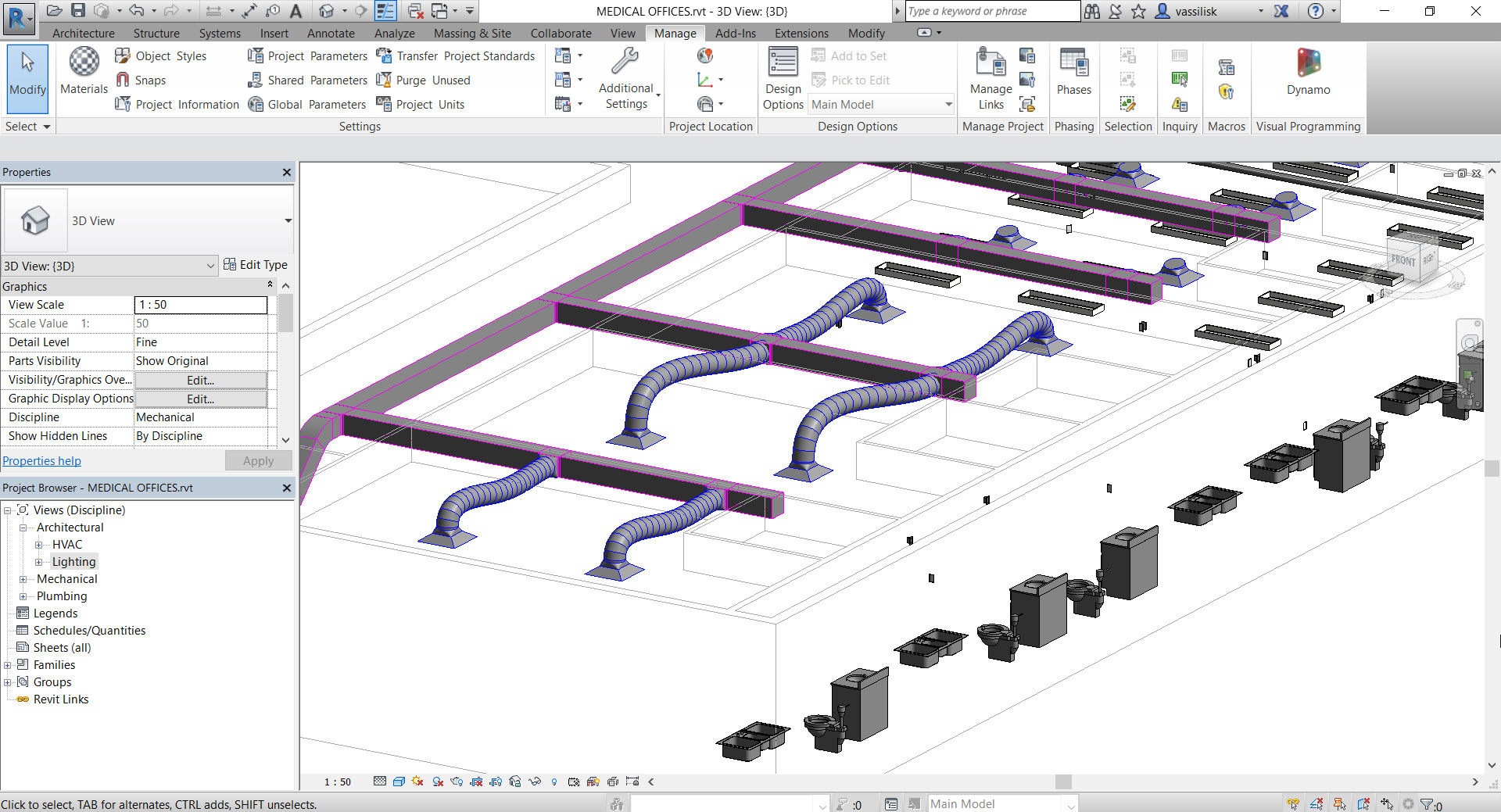This screenshot has height=812, width=1501.
Task: Open Shared Parameters
Action: pos(307,80)
